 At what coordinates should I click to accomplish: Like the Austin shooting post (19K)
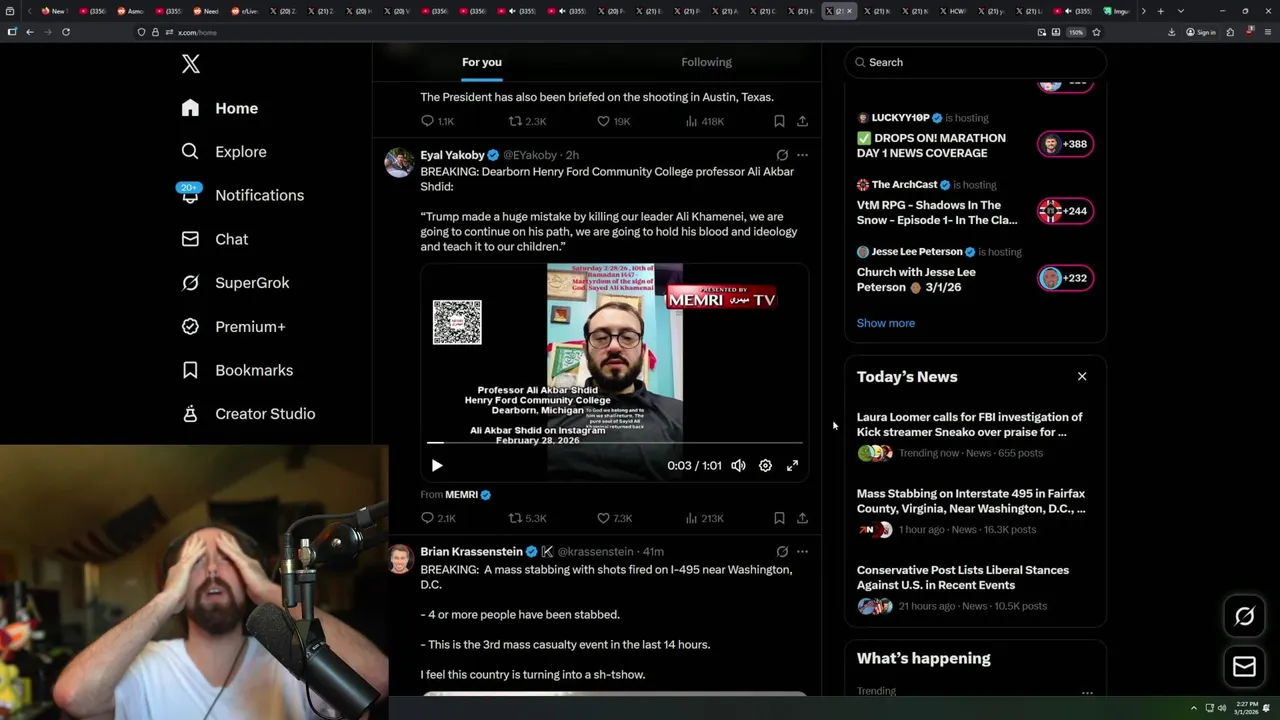pyautogui.click(x=613, y=121)
